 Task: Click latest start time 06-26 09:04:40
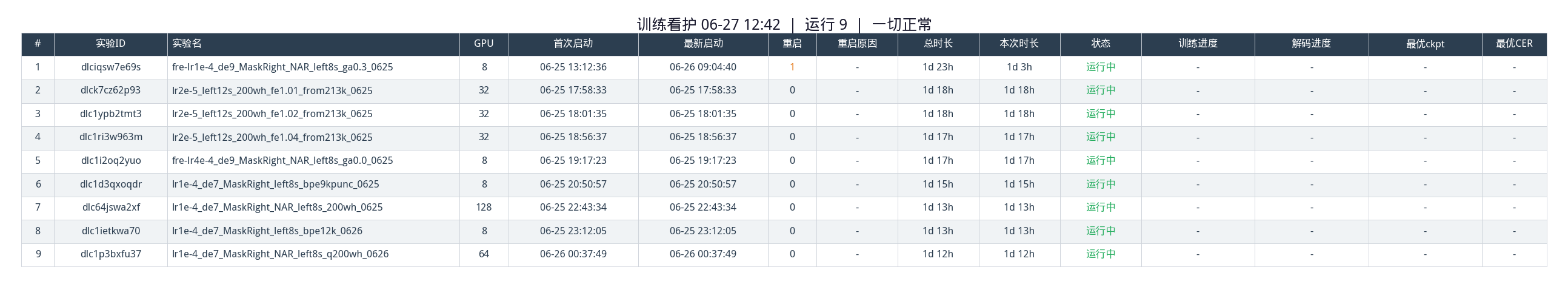coord(703,67)
